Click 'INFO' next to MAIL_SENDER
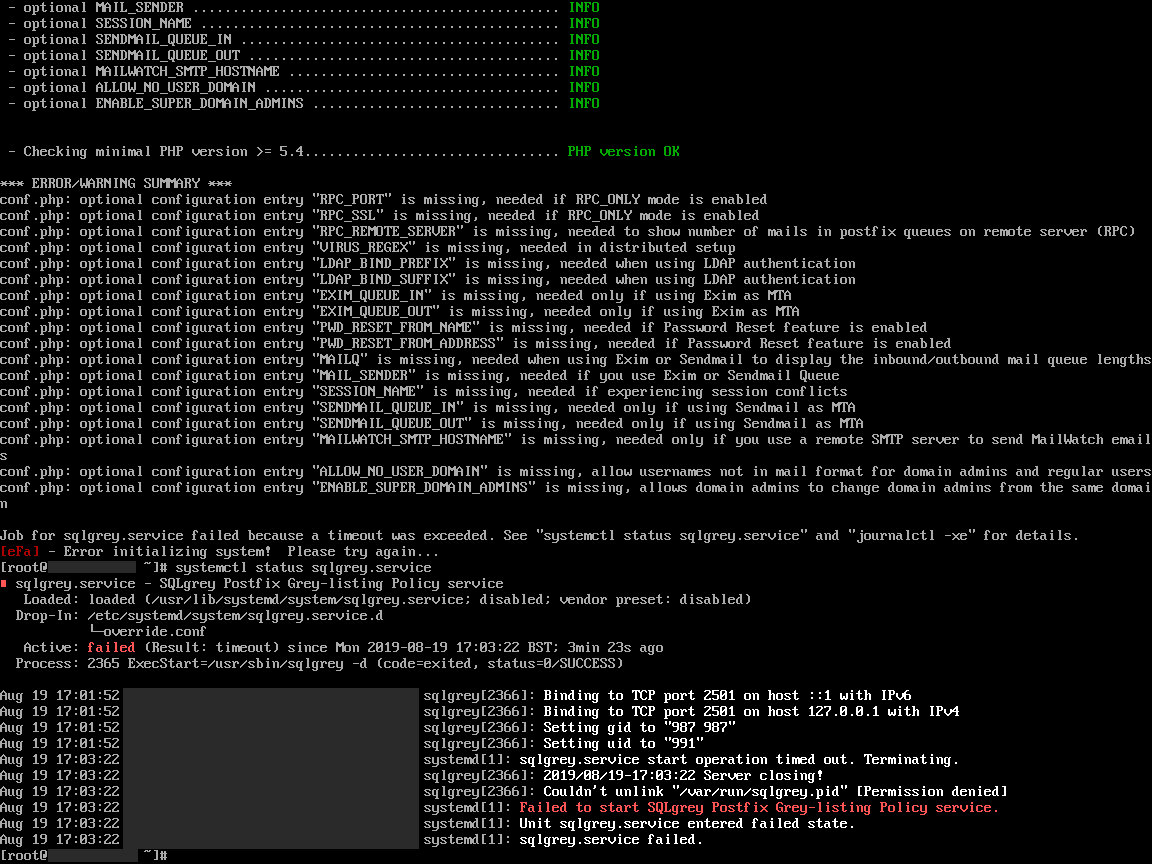Viewport: 1152px width, 864px height. point(584,7)
